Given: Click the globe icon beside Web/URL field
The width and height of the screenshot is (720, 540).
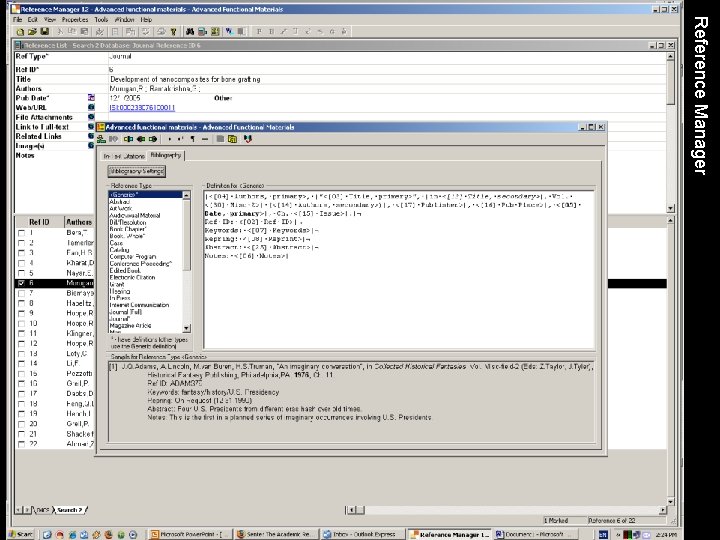Looking at the screenshot, I should [91, 106].
